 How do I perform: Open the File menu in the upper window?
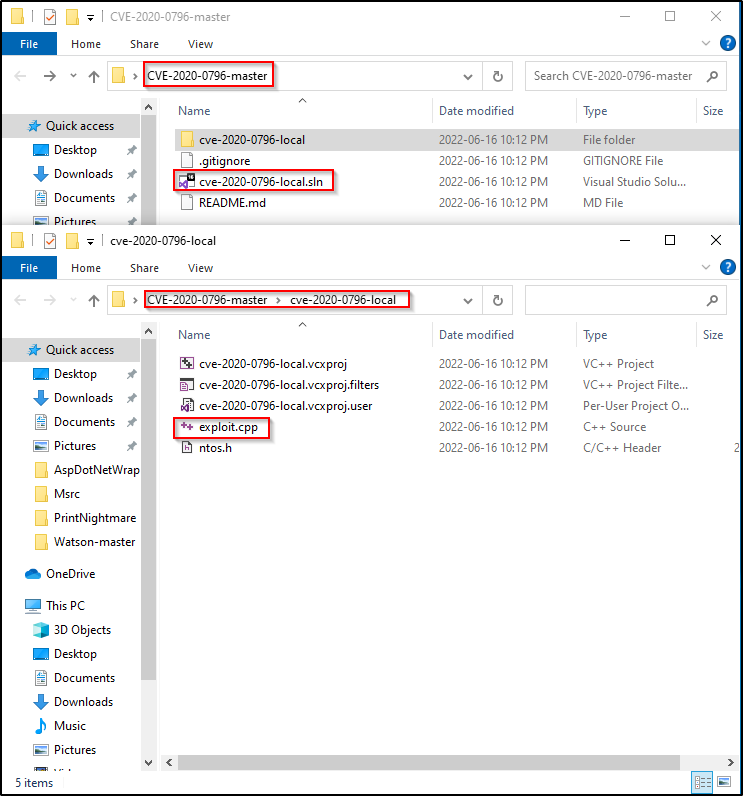pyautogui.click(x=29, y=44)
